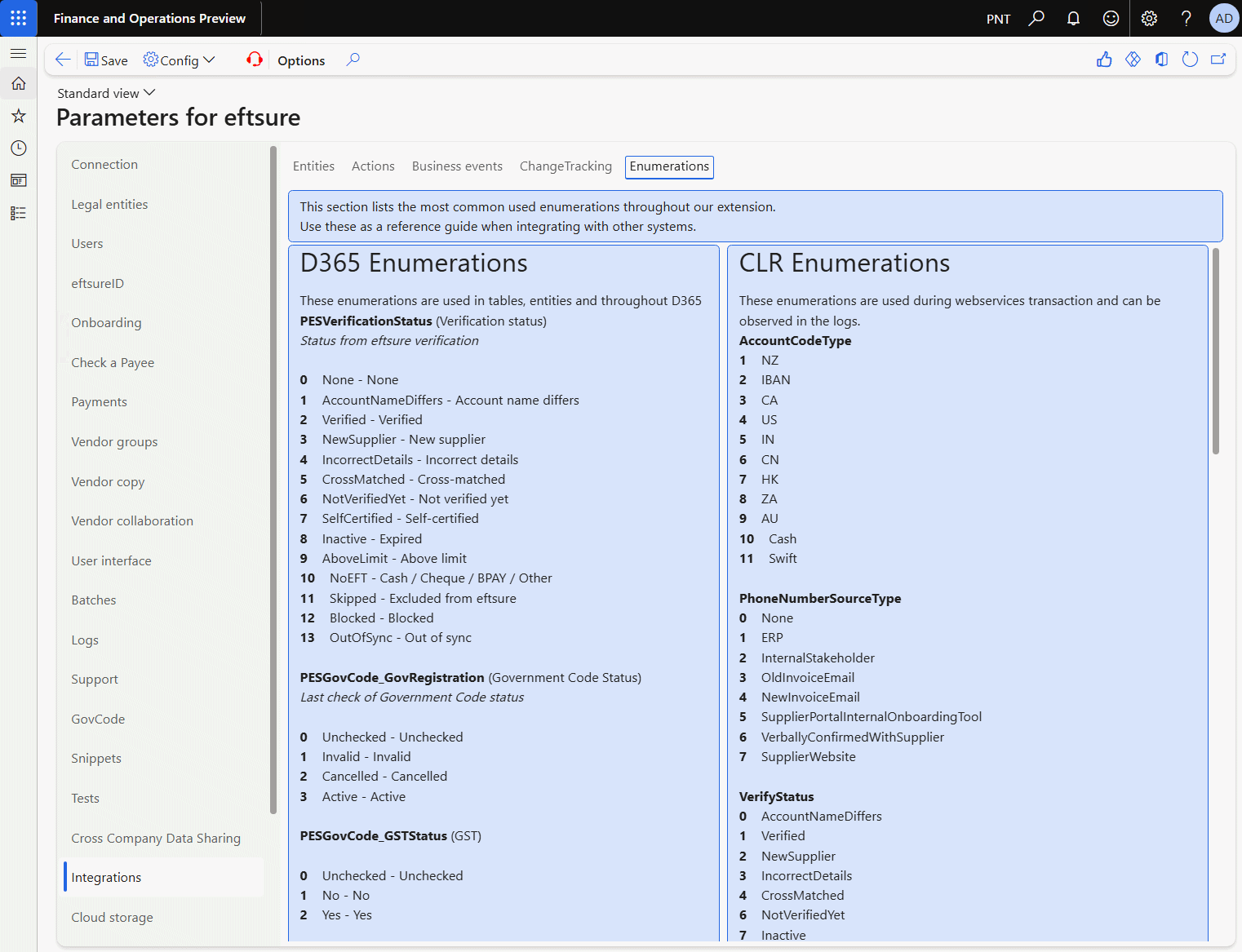The image size is (1242, 952).
Task: Click the Open in Office icon
Action: tap(1161, 60)
